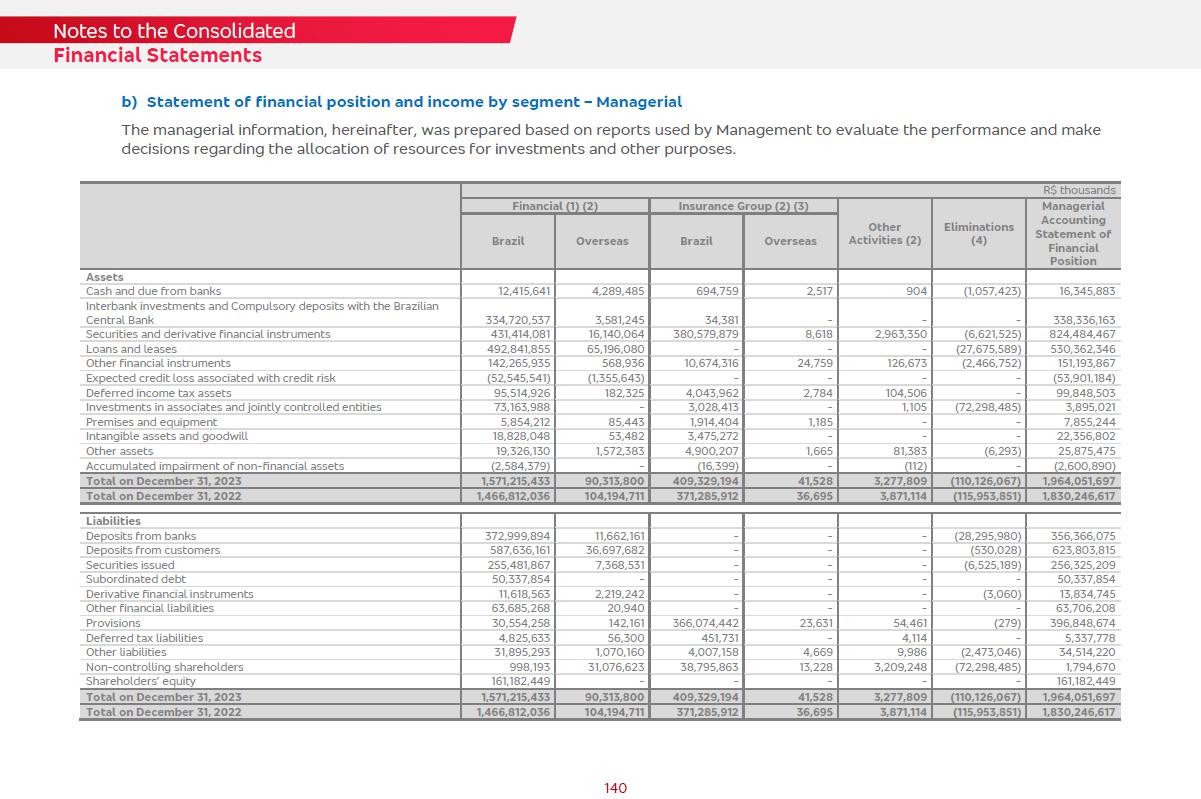Select the "Insurance Group (2) (3)" column header
The image size is (1201, 799).
tap(743, 206)
